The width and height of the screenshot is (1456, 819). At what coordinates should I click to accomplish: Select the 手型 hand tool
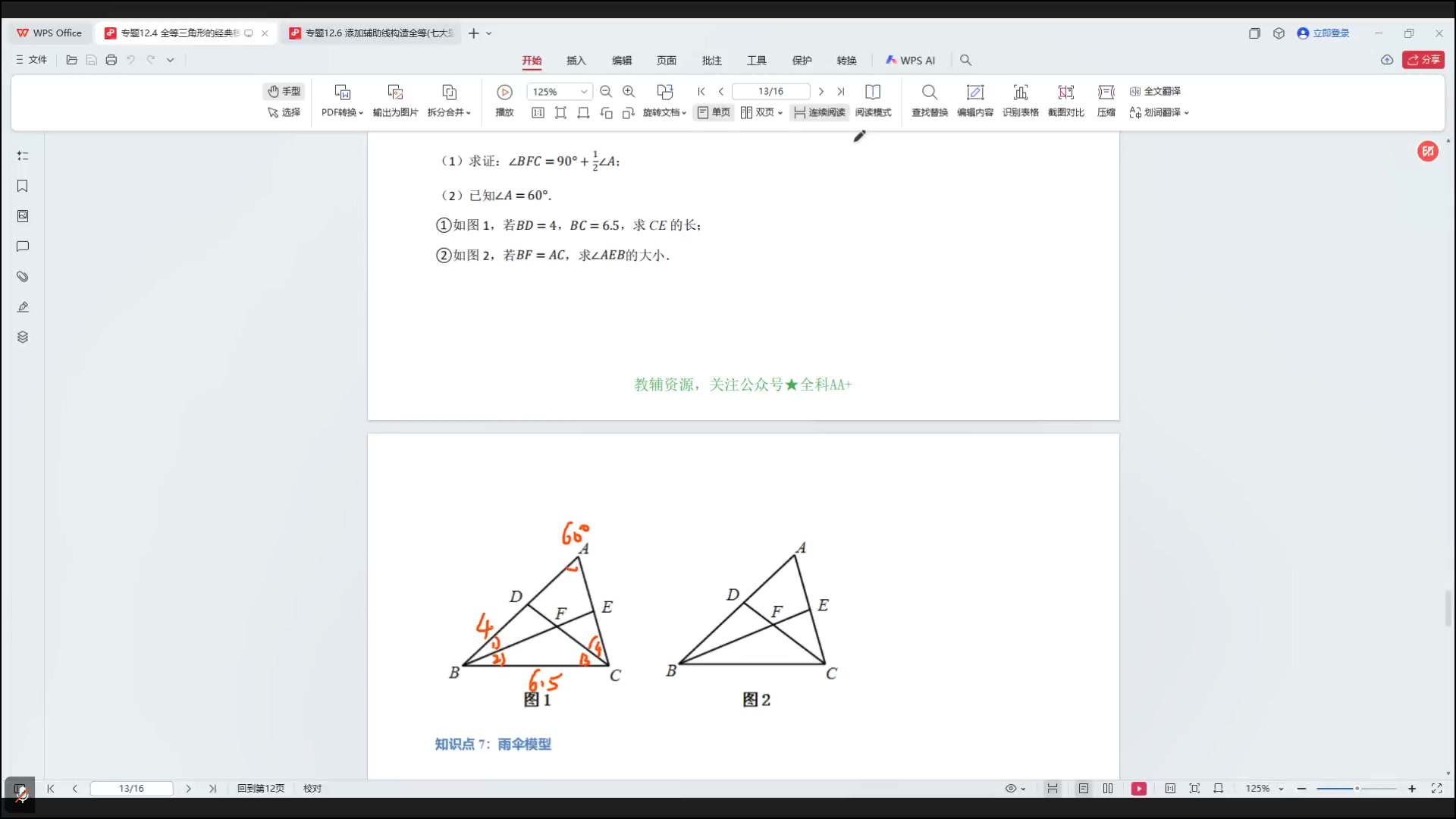[284, 91]
